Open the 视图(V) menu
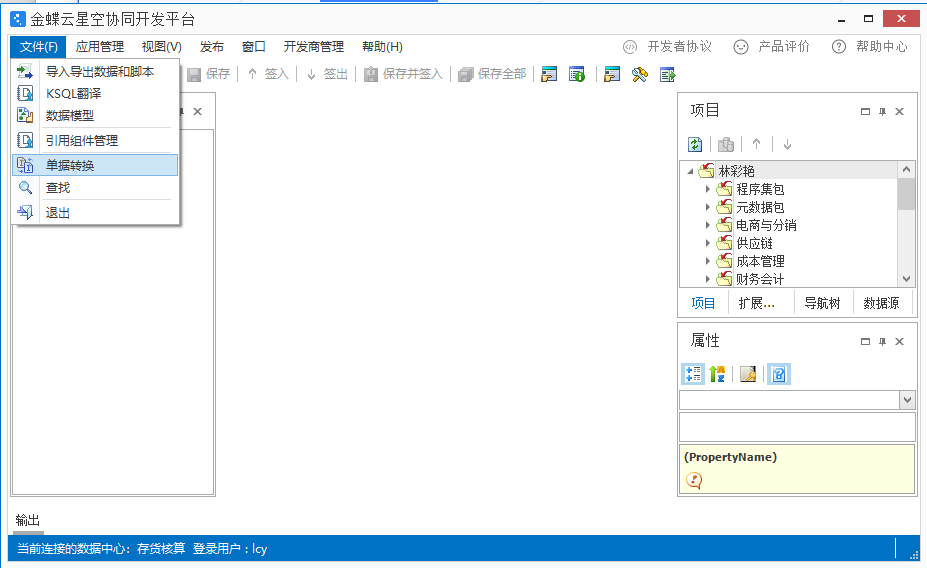Screen dimensions: 927x568 161,47
